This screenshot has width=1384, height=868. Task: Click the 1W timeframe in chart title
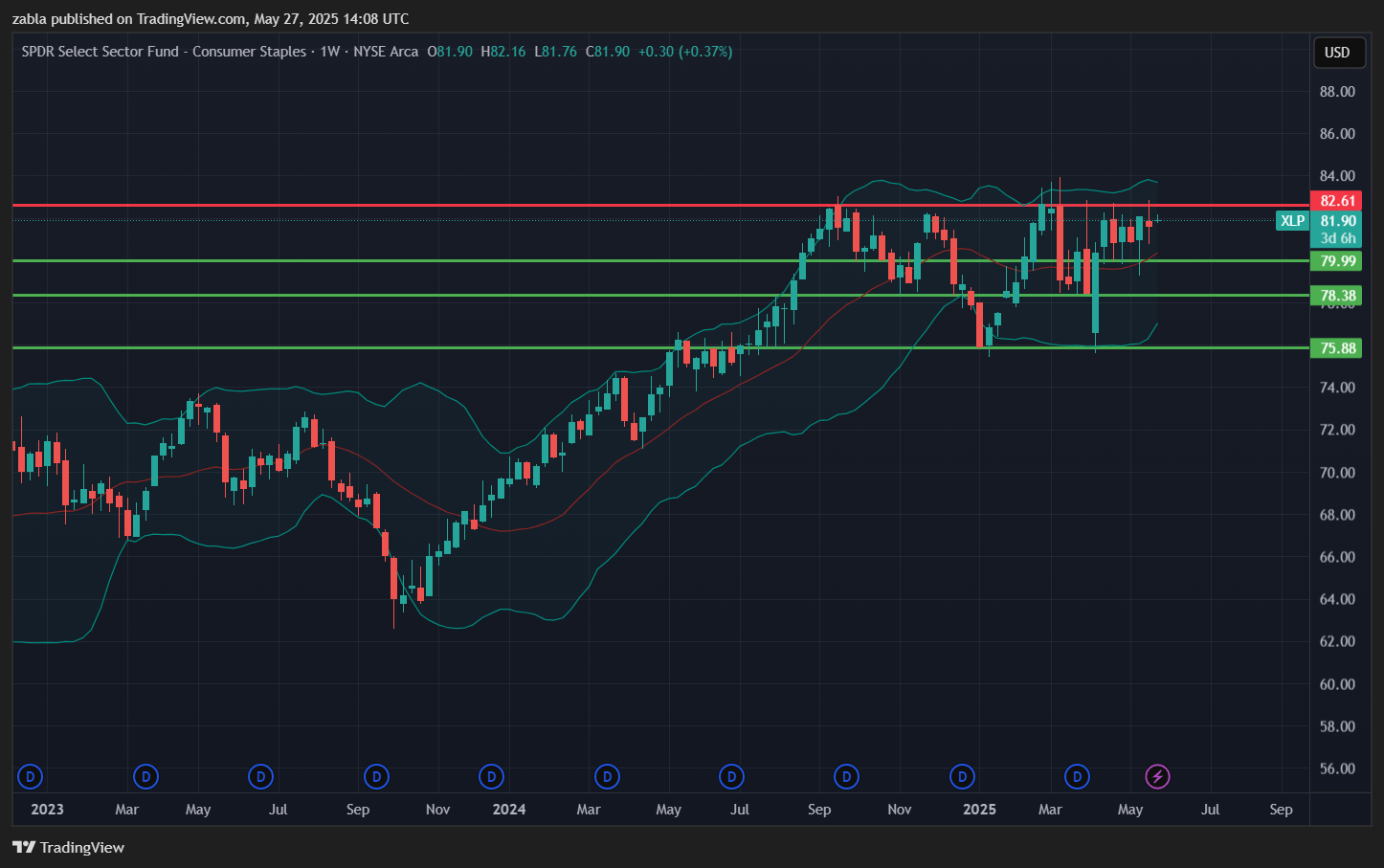329,52
